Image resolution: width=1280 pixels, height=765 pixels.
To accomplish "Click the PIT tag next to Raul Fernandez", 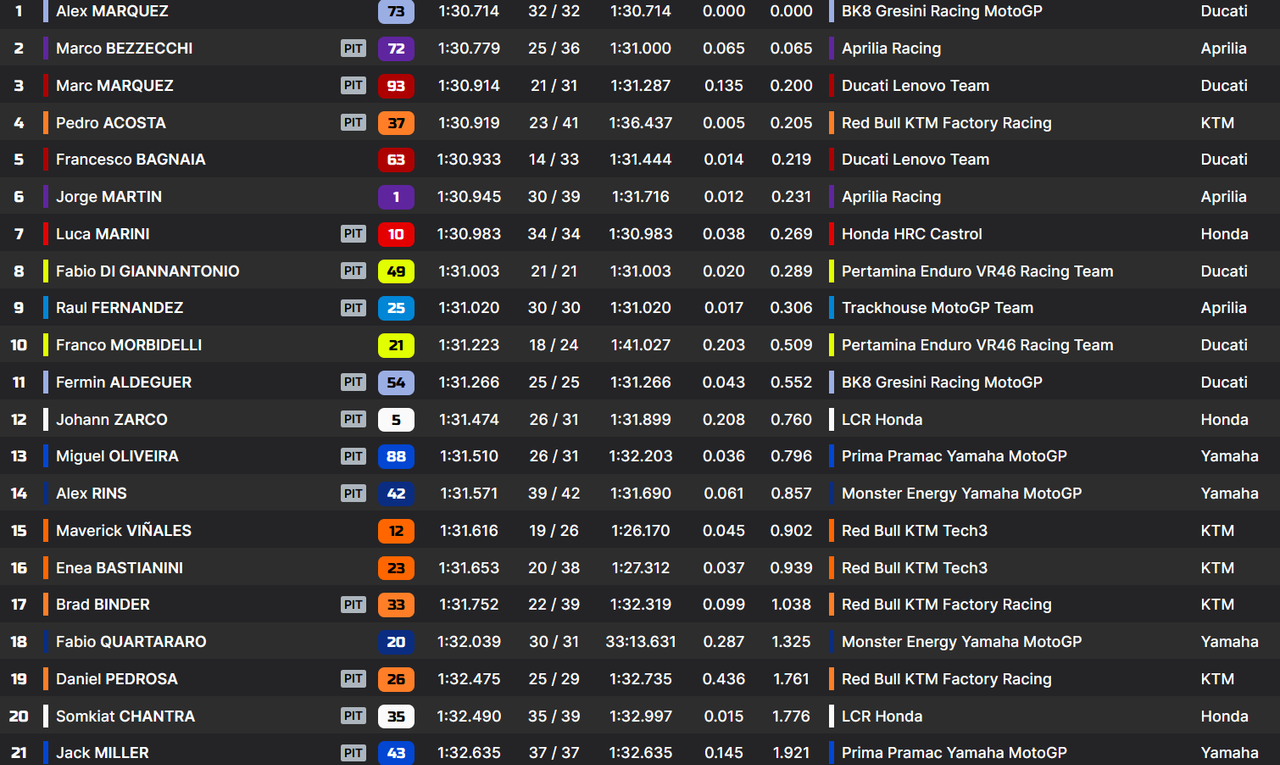I will (x=353, y=308).
